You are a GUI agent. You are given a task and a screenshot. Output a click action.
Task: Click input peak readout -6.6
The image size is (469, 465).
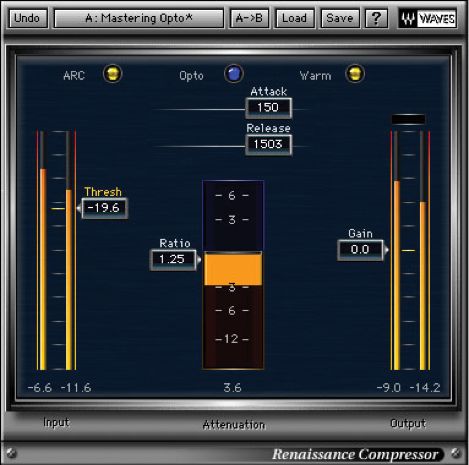(x=40, y=388)
